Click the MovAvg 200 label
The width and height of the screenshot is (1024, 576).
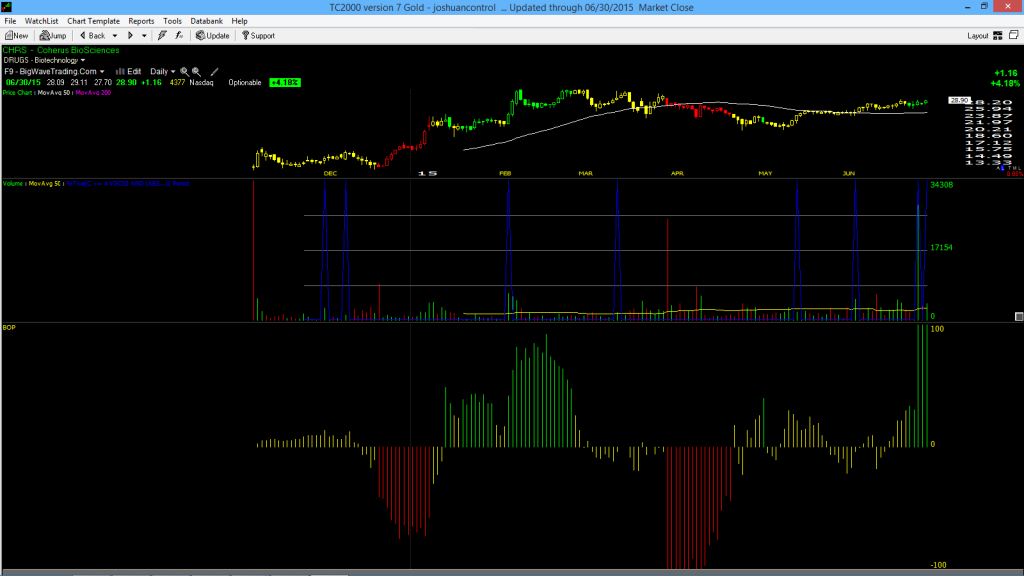93,93
